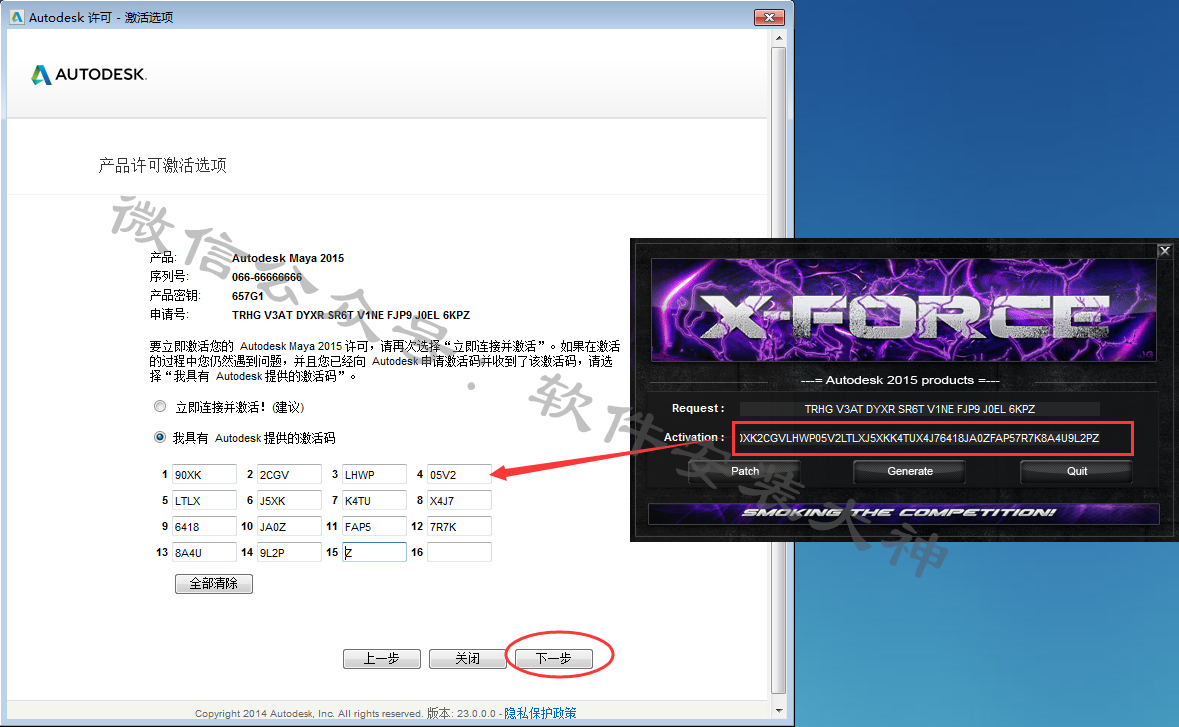Image resolution: width=1179 pixels, height=727 pixels.
Task: Open the 隐私保护政策 privacy policy link
Action: pyautogui.click(x=540, y=713)
